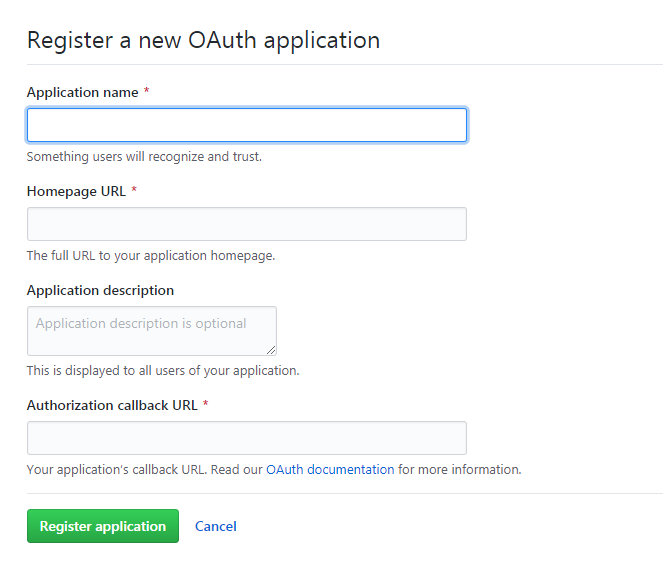The image size is (663, 581).
Task: Focus the Homepage URL text box
Action: click(x=246, y=224)
